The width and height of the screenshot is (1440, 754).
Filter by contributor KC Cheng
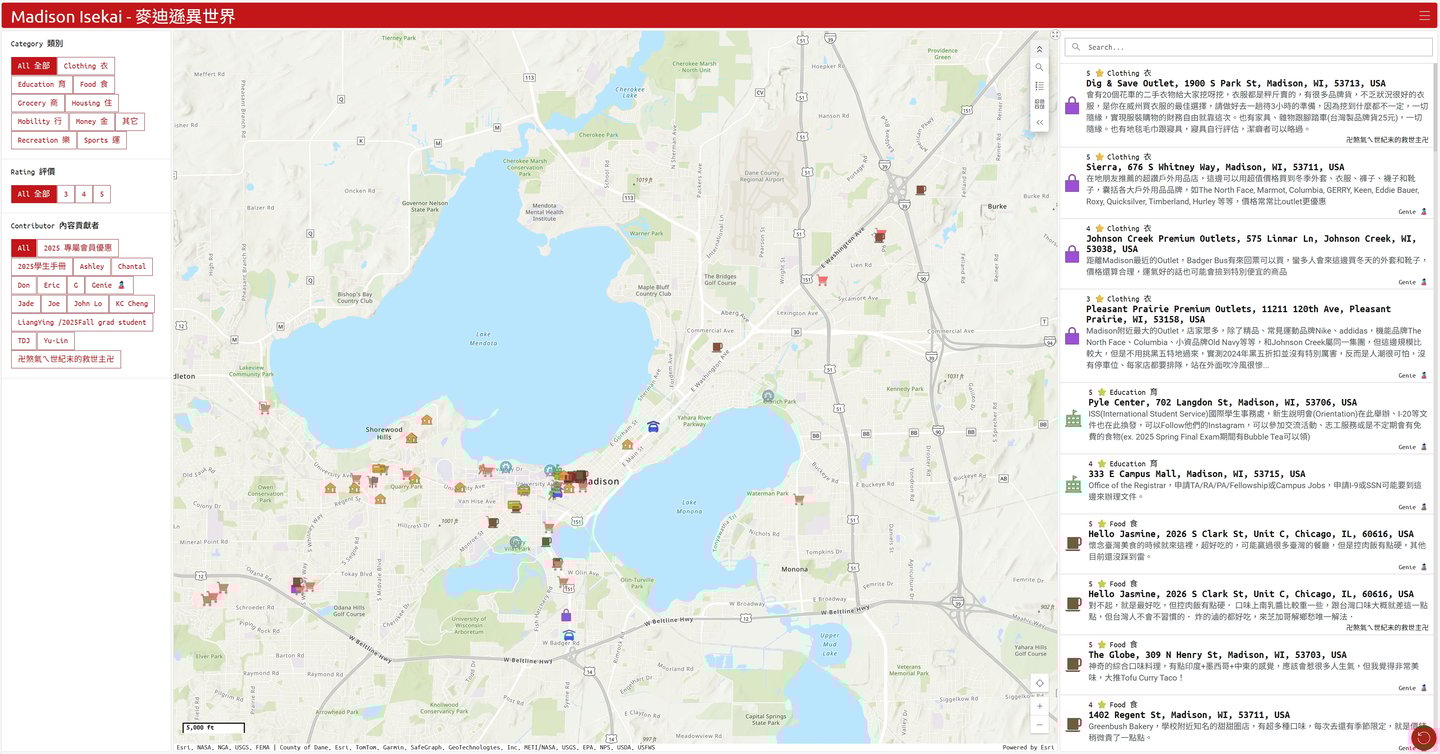[131, 303]
